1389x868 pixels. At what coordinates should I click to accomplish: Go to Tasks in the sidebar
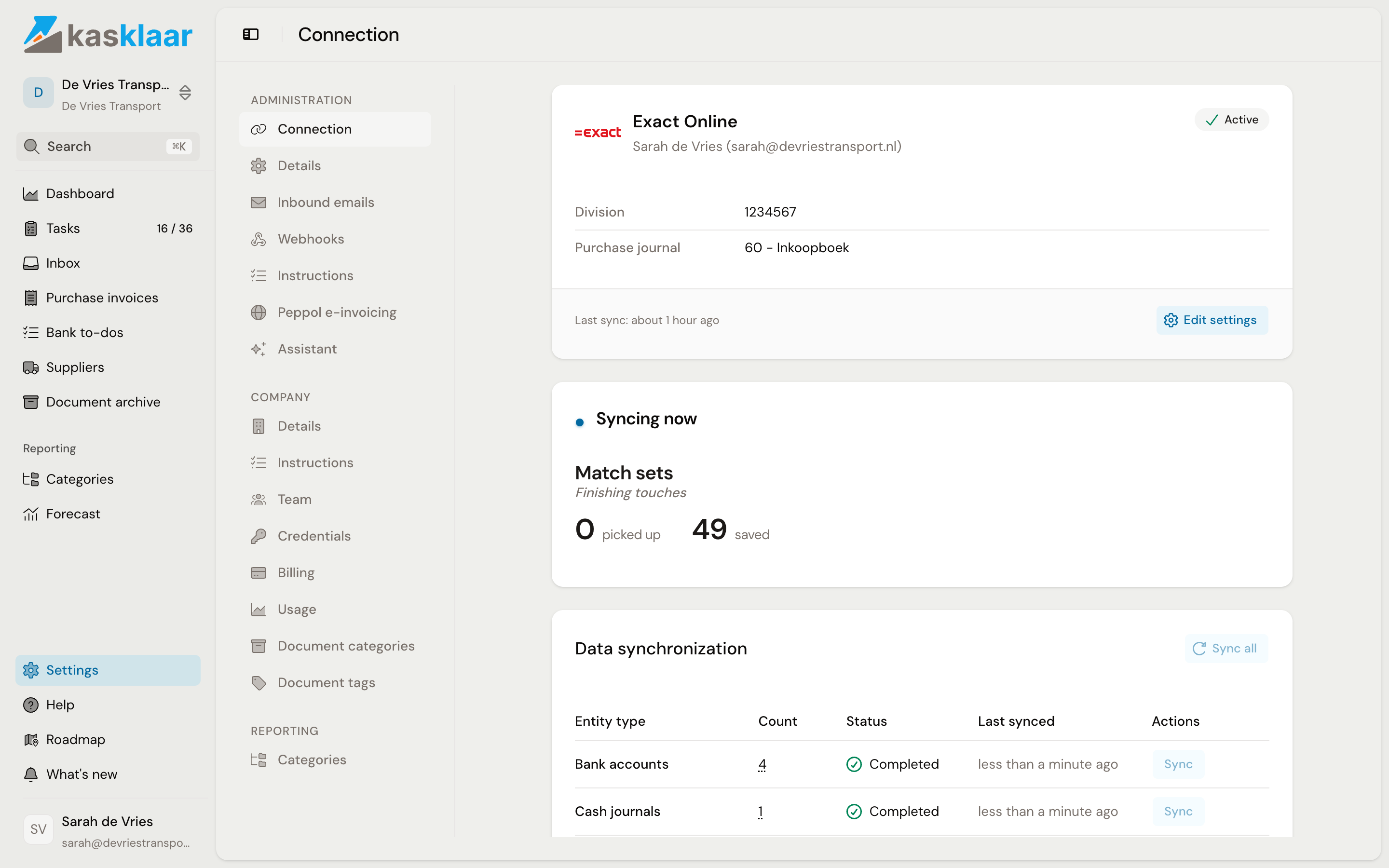coord(108,229)
